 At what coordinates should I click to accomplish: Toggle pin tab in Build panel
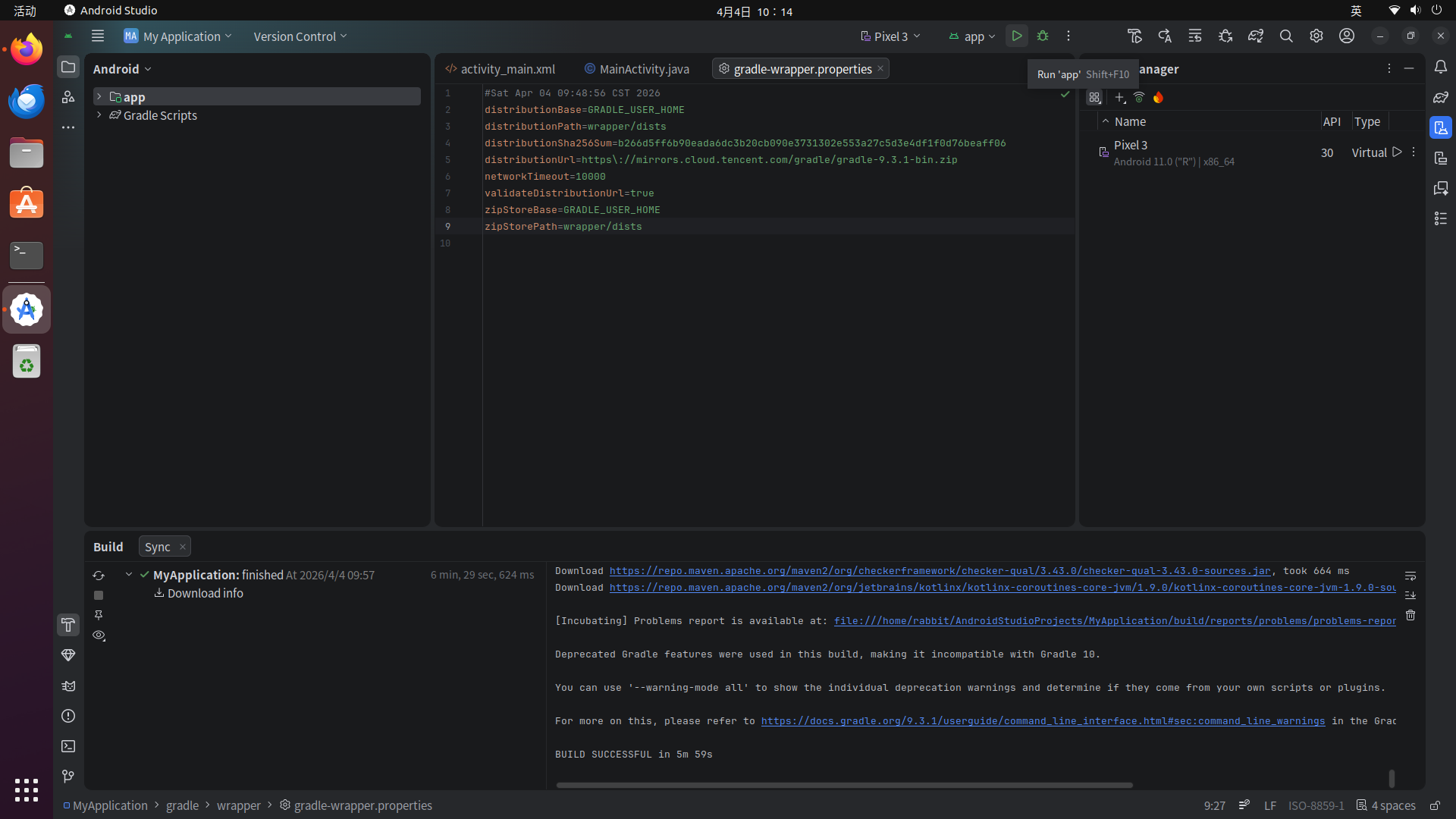pos(99,615)
